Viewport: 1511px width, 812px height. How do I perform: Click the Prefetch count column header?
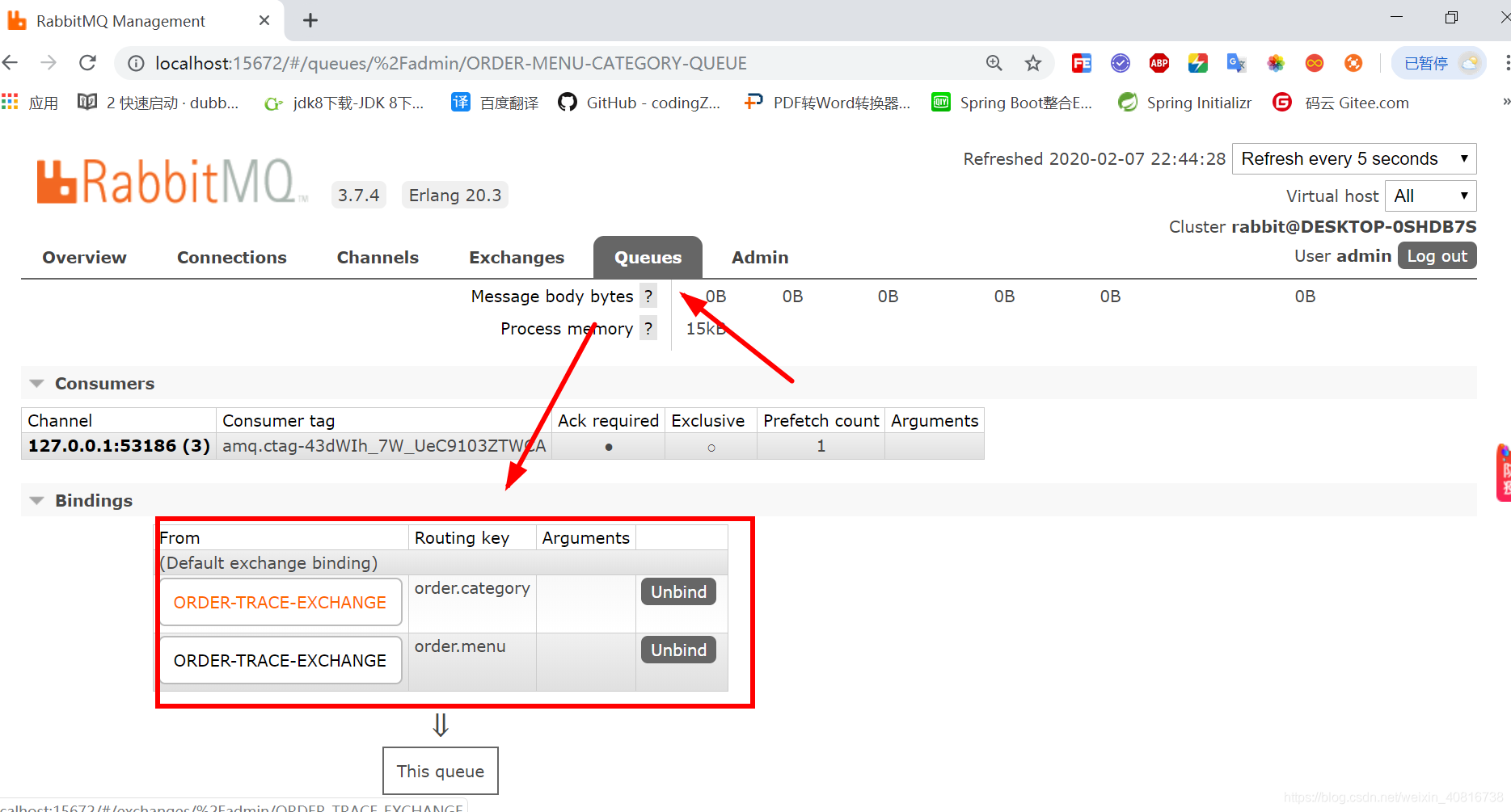coord(821,420)
